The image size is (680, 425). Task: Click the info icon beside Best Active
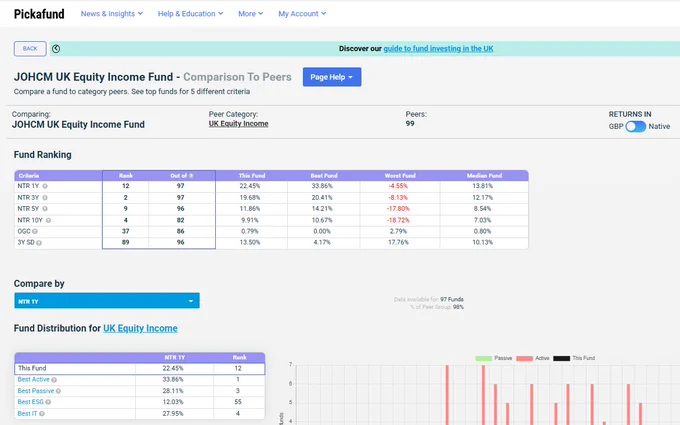[54, 380]
